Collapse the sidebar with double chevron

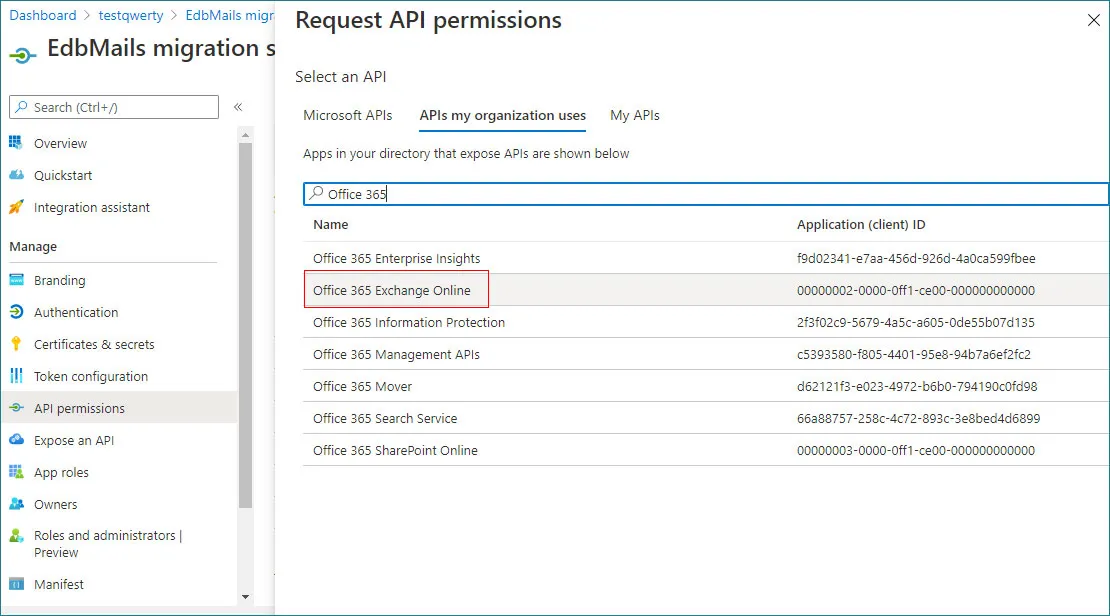pos(238,107)
